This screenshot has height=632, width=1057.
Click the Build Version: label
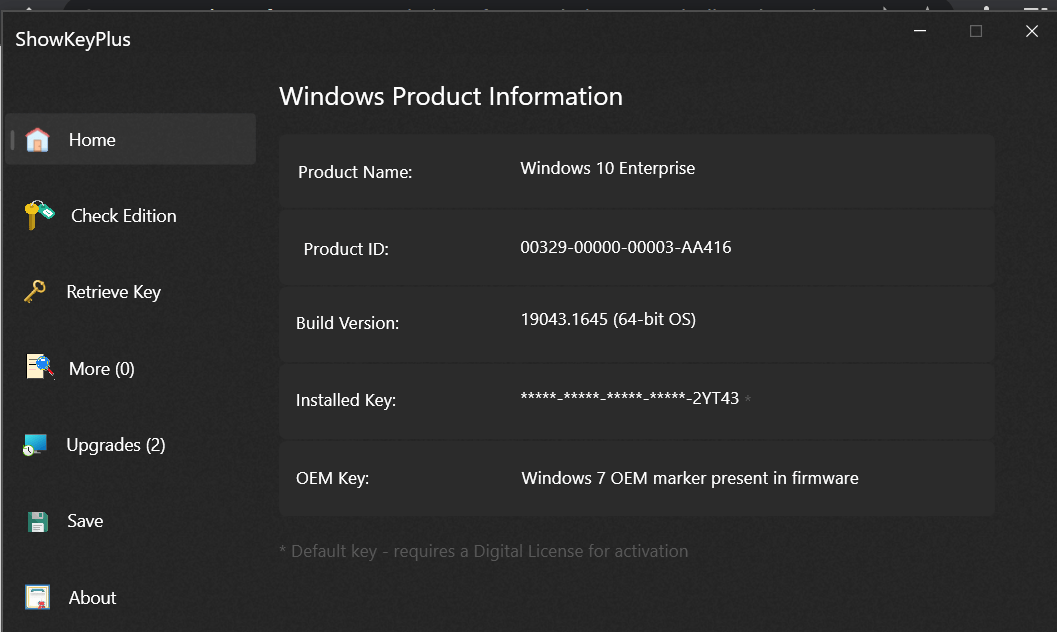point(348,323)
